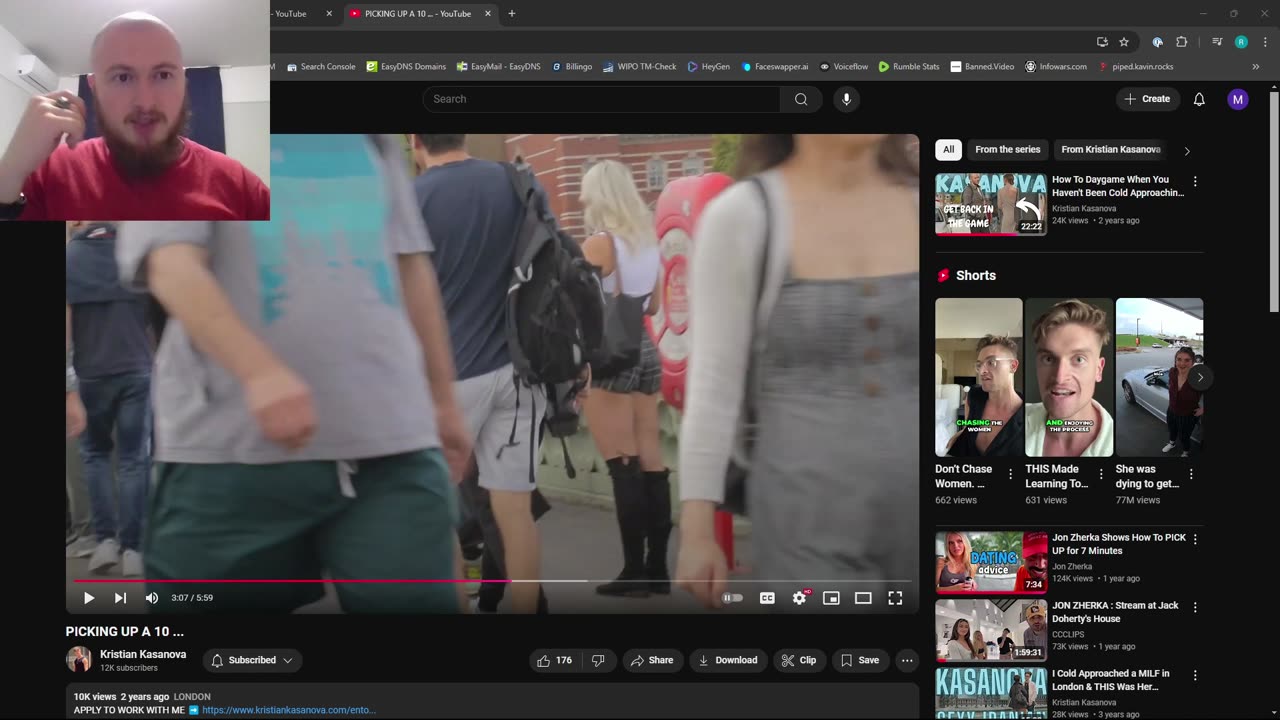The width and height of the screenshot is (1280, 720).
Task: Open THIS Made Learning short
Action: pyautogui.click(x=1069, y=377)
